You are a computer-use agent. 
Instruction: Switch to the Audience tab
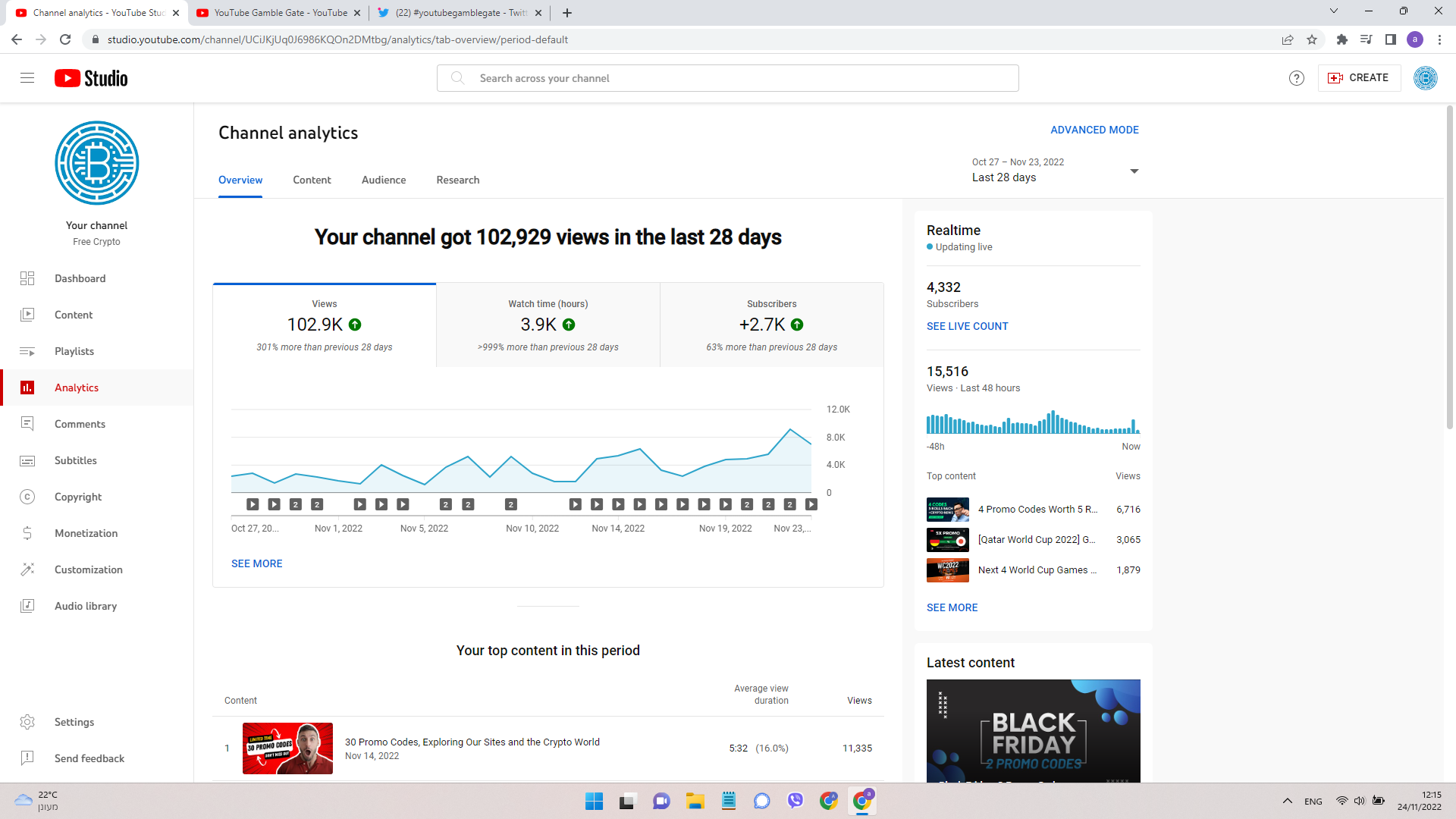tap(383, 180)
